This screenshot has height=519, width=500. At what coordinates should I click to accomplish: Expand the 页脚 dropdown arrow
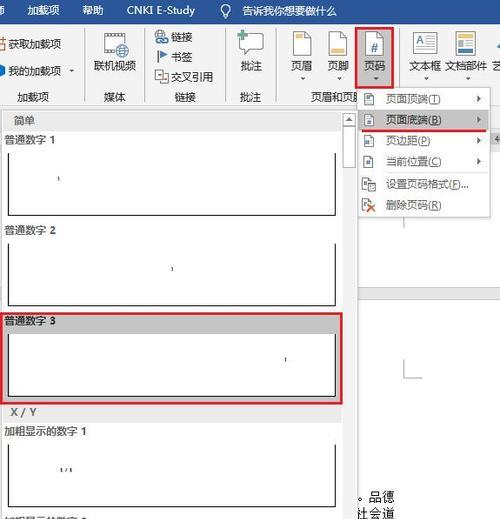[339, 79]
